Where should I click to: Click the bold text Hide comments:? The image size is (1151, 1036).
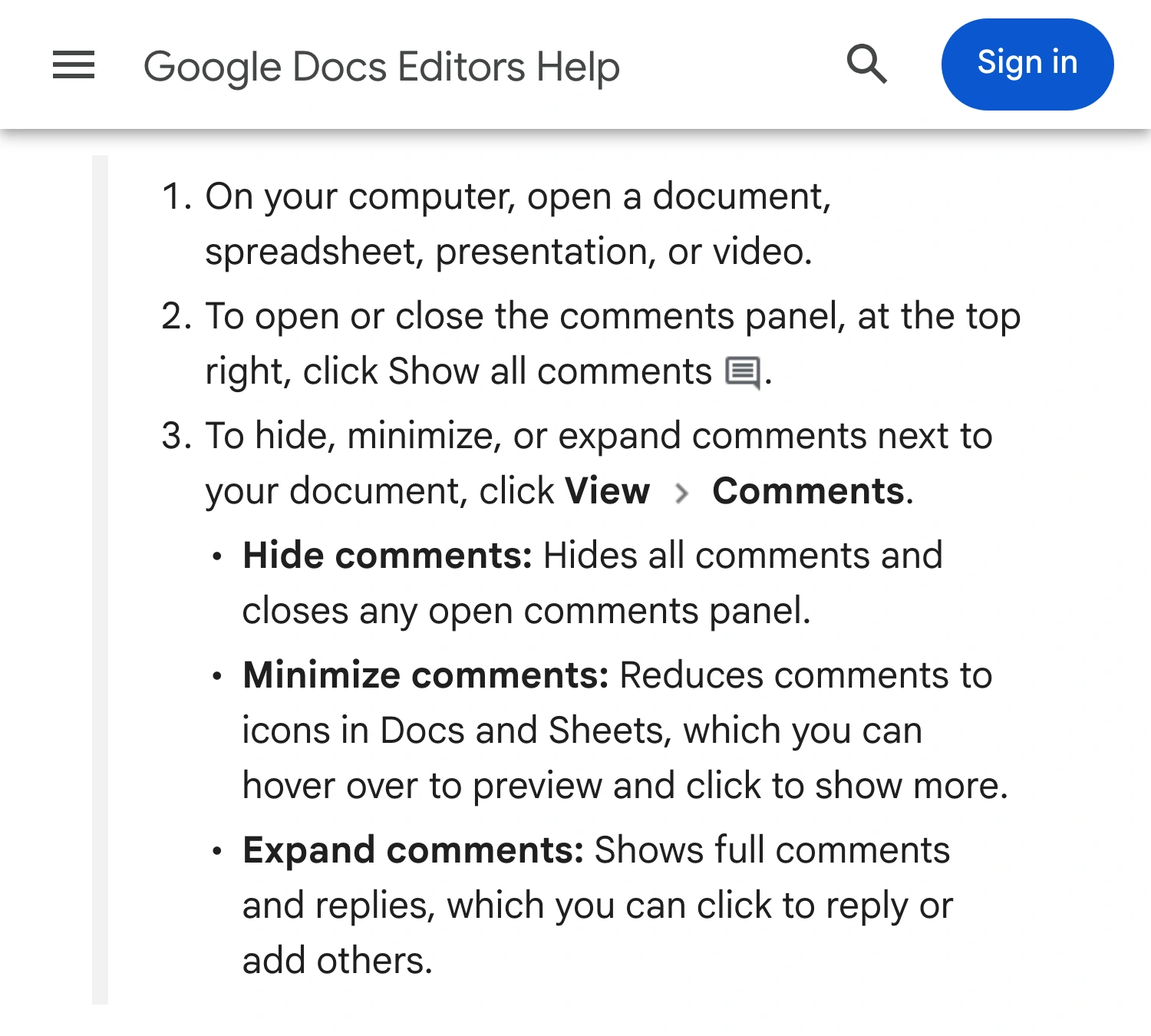click(388, 556)
